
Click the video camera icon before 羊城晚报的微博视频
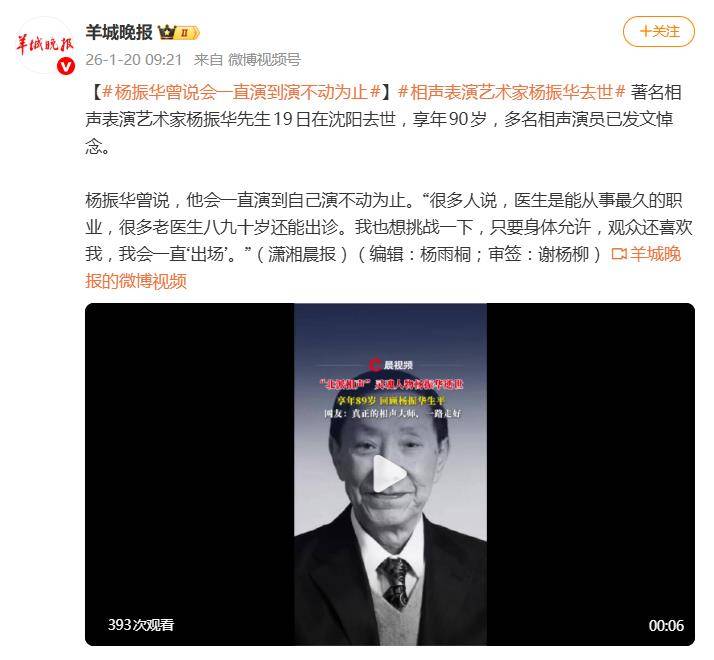click(x=619, y=254)
